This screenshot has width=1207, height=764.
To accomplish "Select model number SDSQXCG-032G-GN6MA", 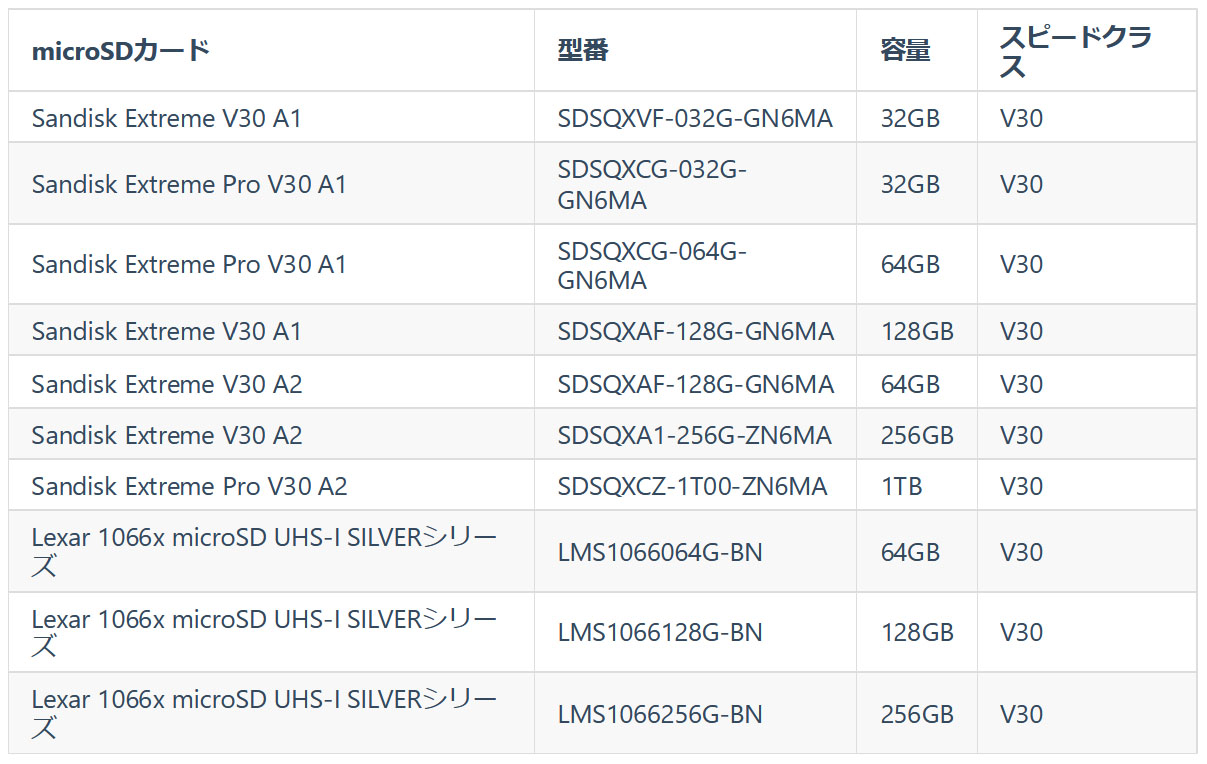I will (652, 185).
